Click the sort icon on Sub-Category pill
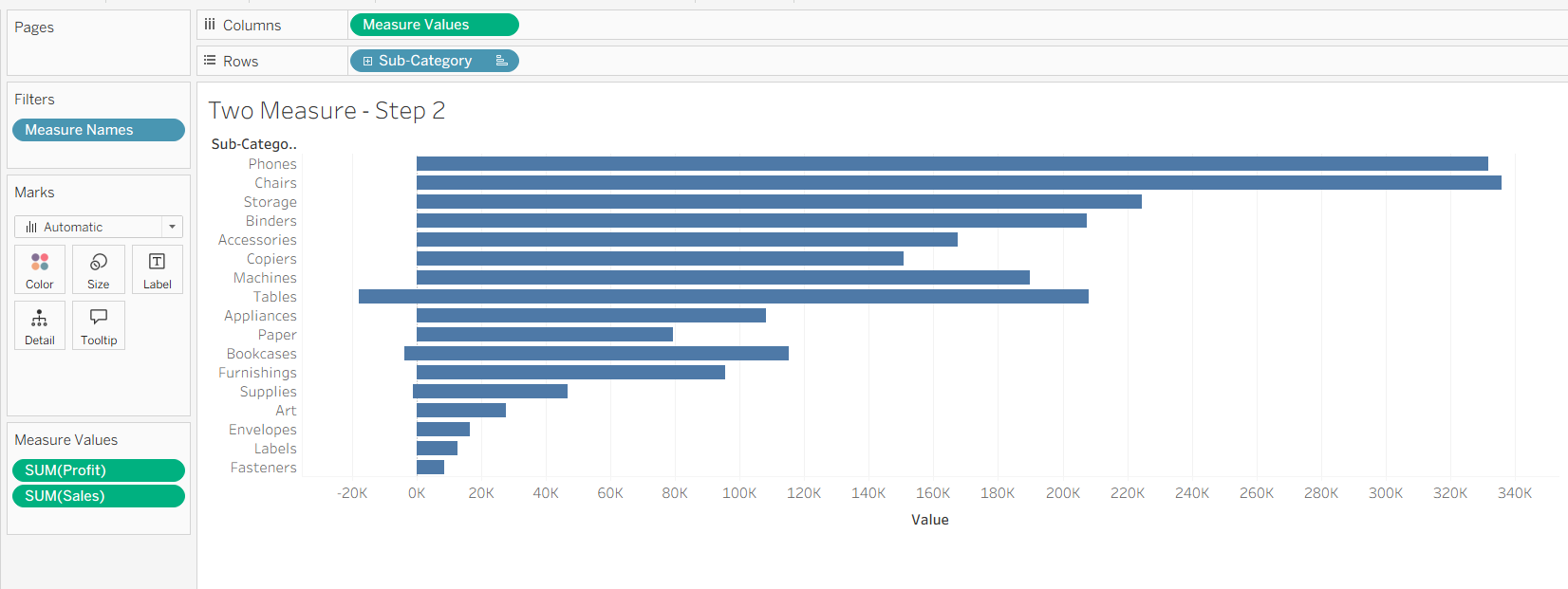 (x=501, y=61)
